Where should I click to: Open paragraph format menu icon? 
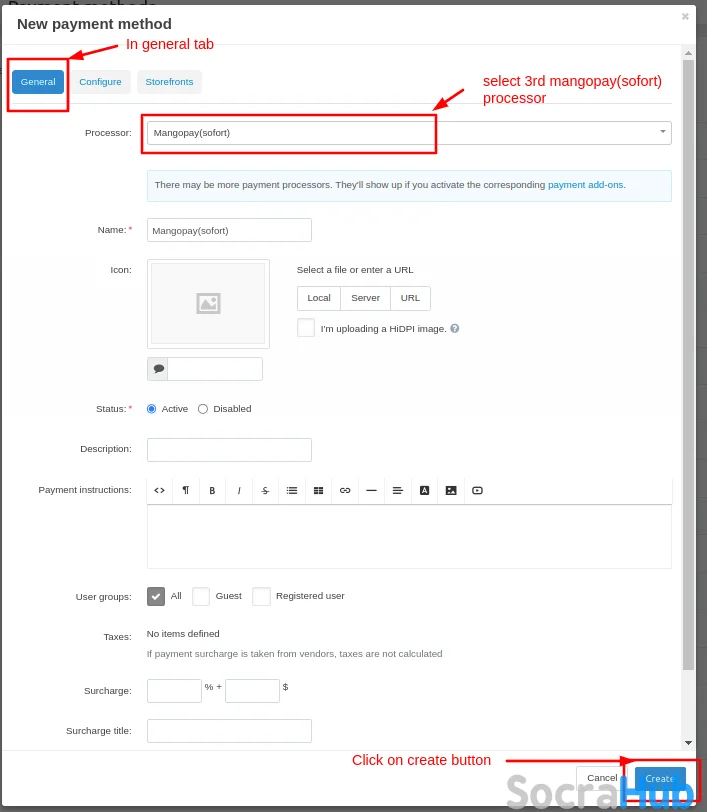(186, 490)
